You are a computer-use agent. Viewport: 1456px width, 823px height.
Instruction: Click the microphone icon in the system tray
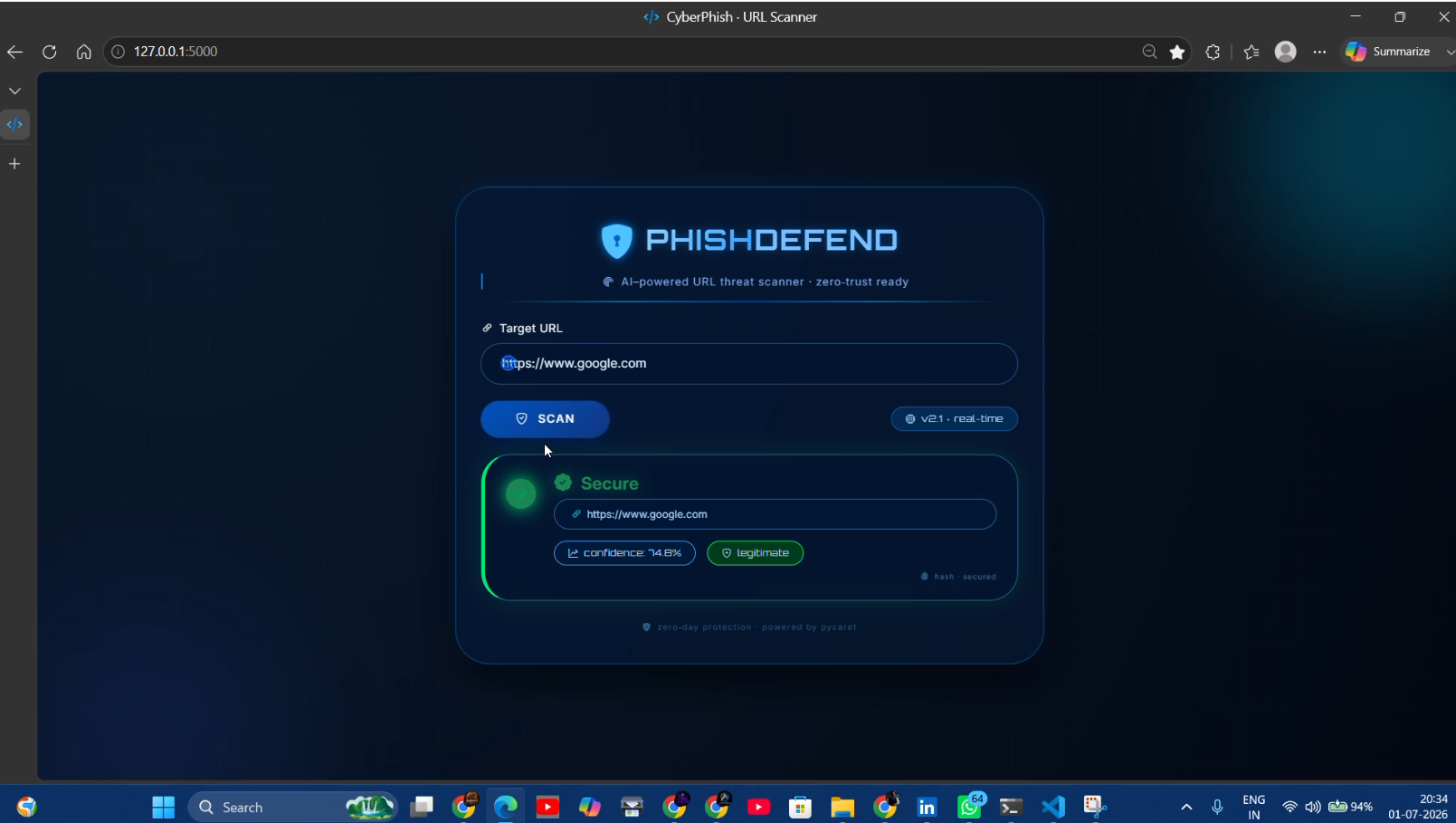pos(1217,807)
